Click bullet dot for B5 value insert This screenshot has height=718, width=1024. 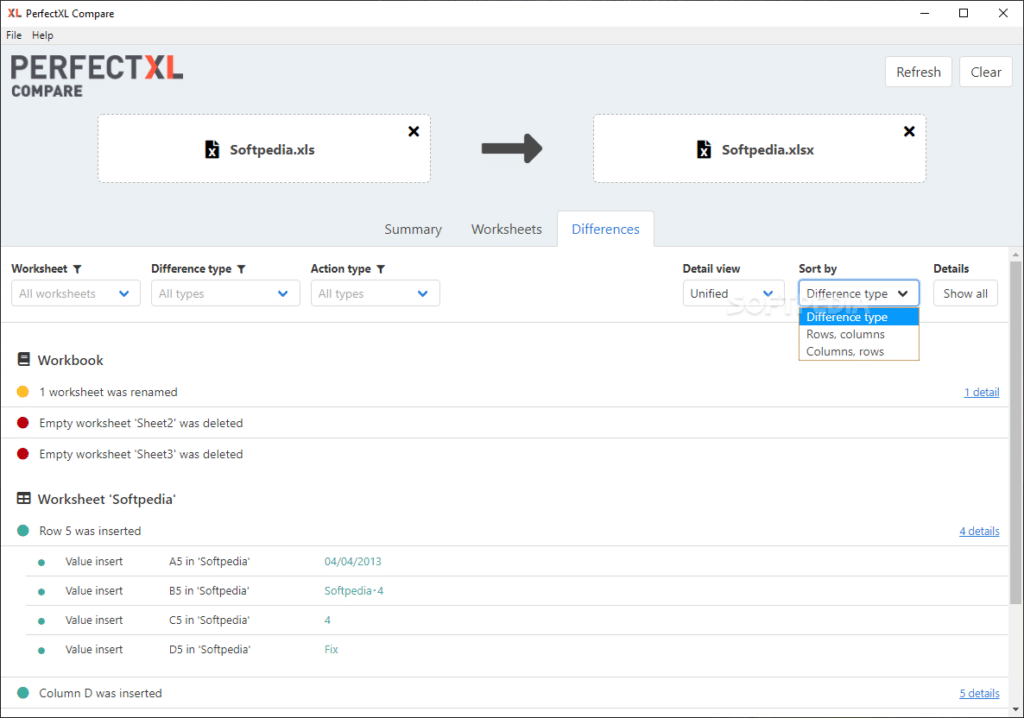click(x=41, y=592)
